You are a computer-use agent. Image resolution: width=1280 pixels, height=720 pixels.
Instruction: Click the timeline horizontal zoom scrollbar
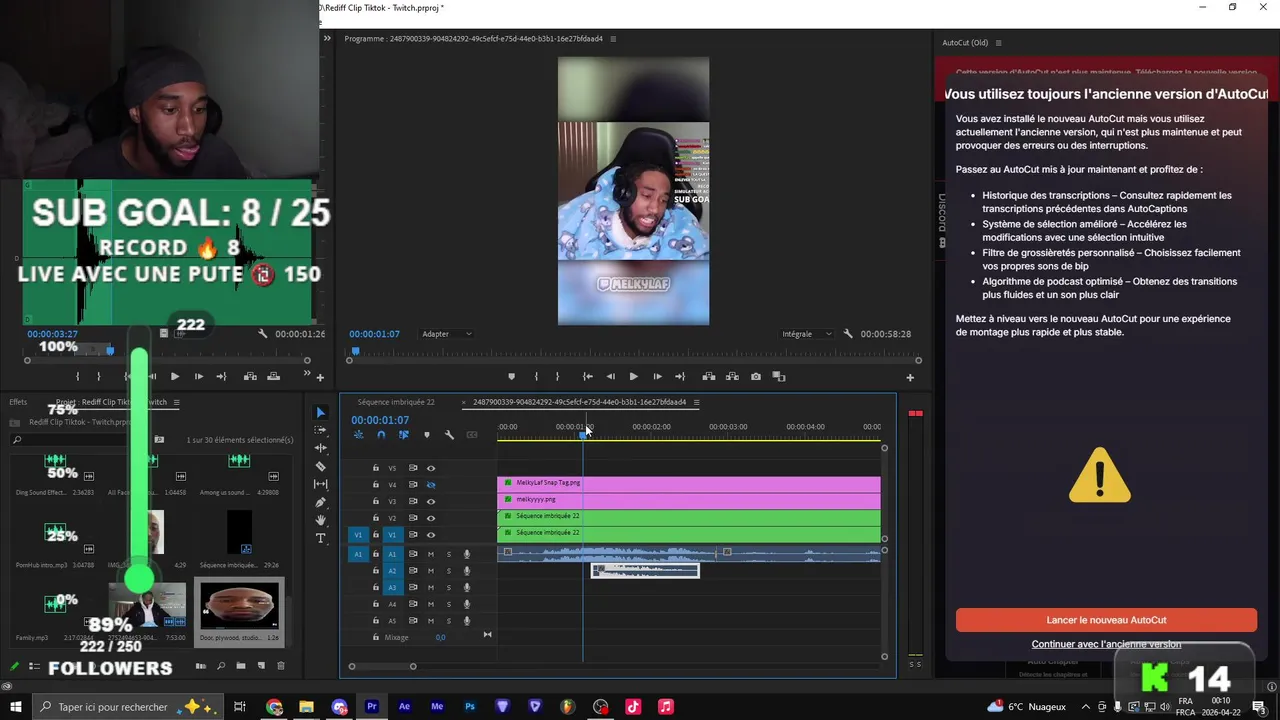[x=382, y=666]
